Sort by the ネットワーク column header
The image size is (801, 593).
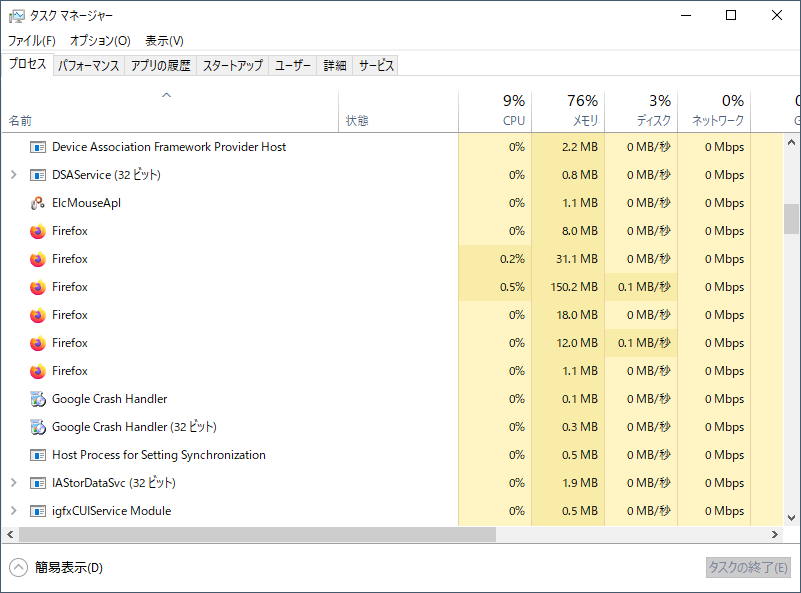[x=714, y=111]
